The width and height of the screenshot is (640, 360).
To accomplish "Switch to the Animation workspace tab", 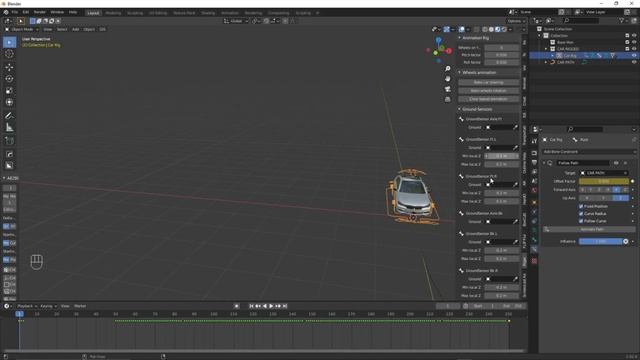I will pos(230,13).
